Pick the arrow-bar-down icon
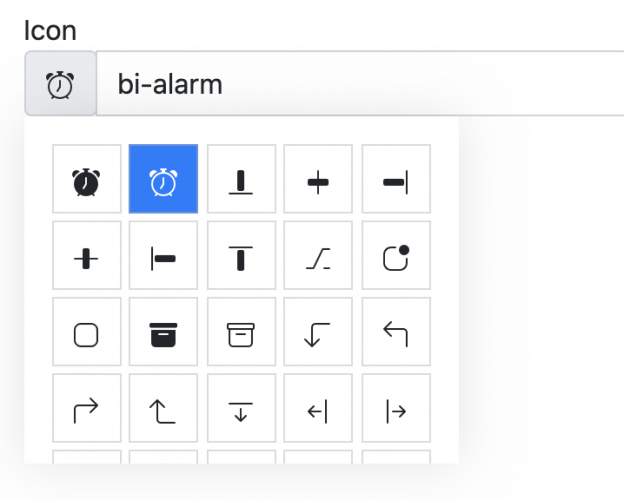Viewport: 624px width, 500px height. pyautogui.click(x=241, y=408)
